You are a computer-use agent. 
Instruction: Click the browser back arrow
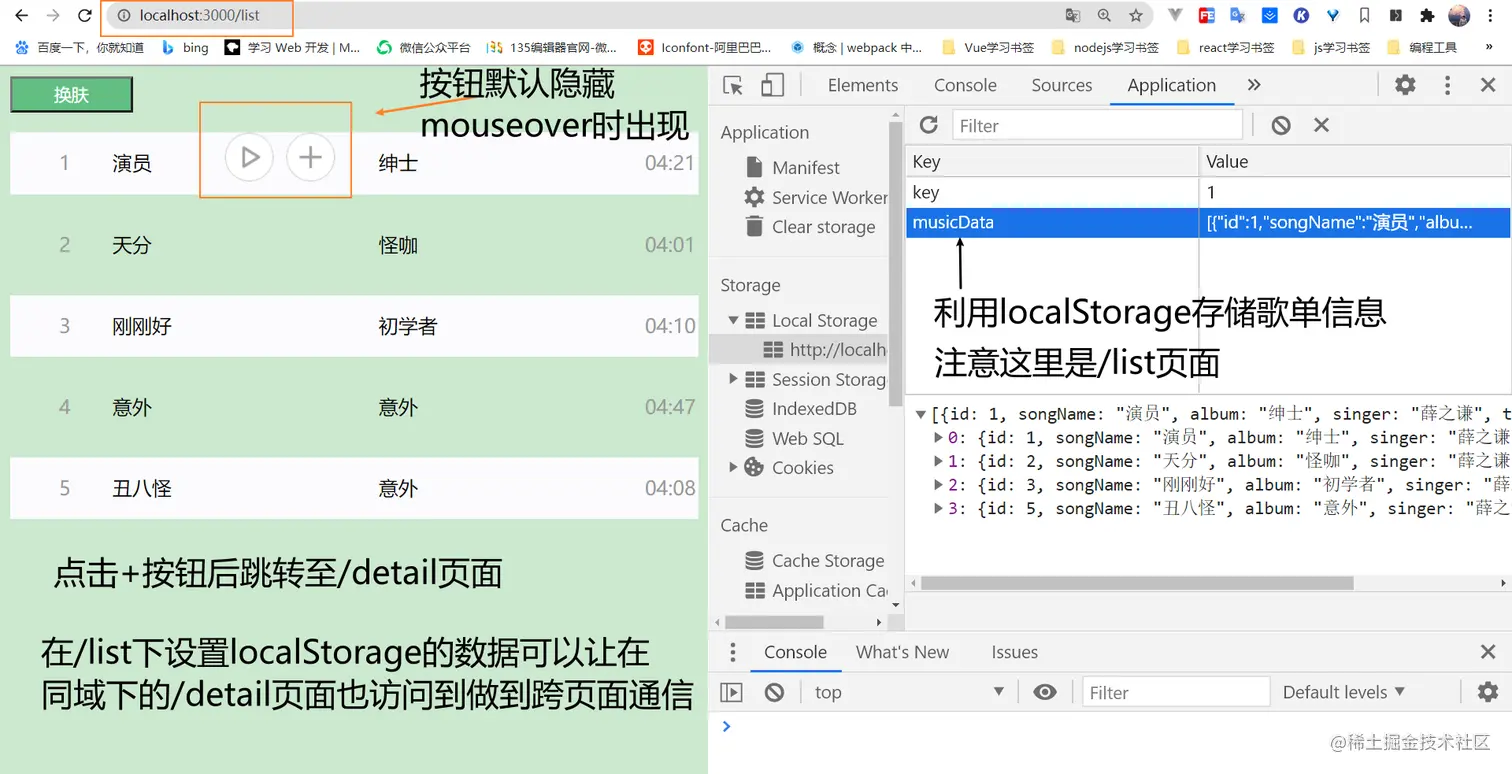(21, 16)
